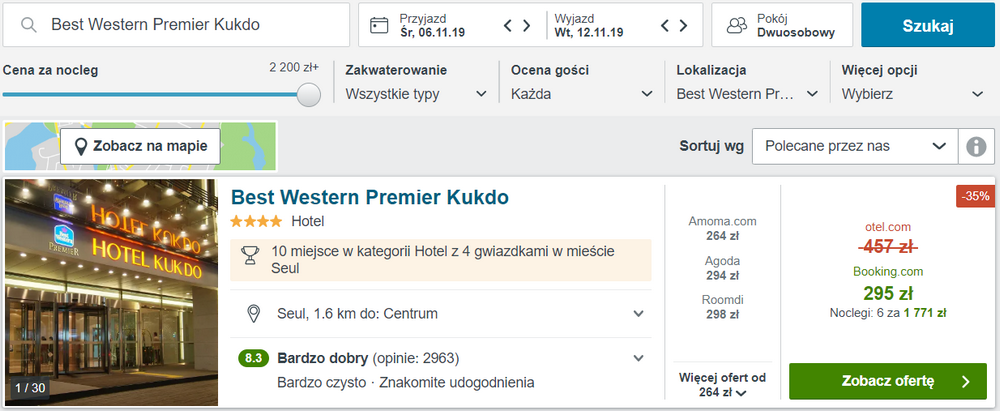Click the price per night slider handle

coord(309,94)
